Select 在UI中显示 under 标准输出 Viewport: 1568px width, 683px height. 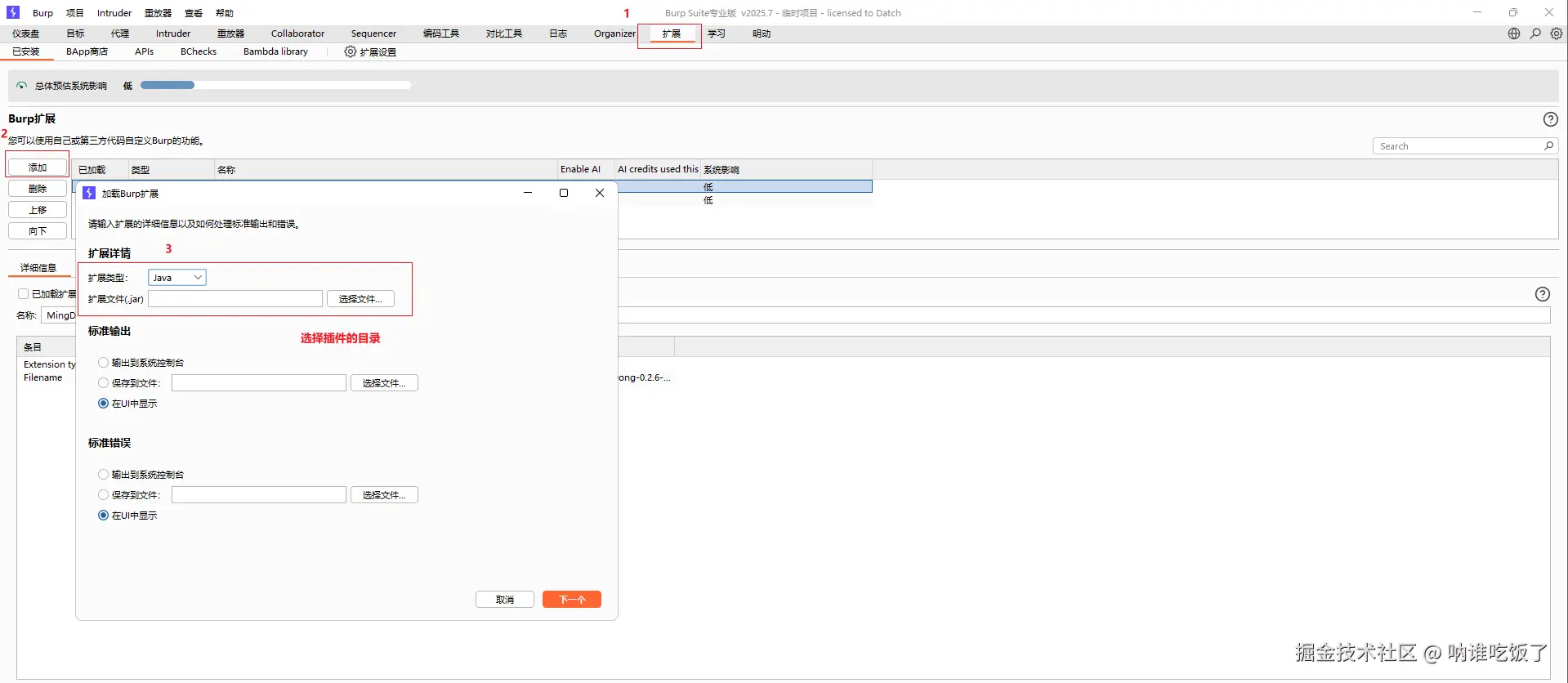pyautogui.click(x=103, y=403)
